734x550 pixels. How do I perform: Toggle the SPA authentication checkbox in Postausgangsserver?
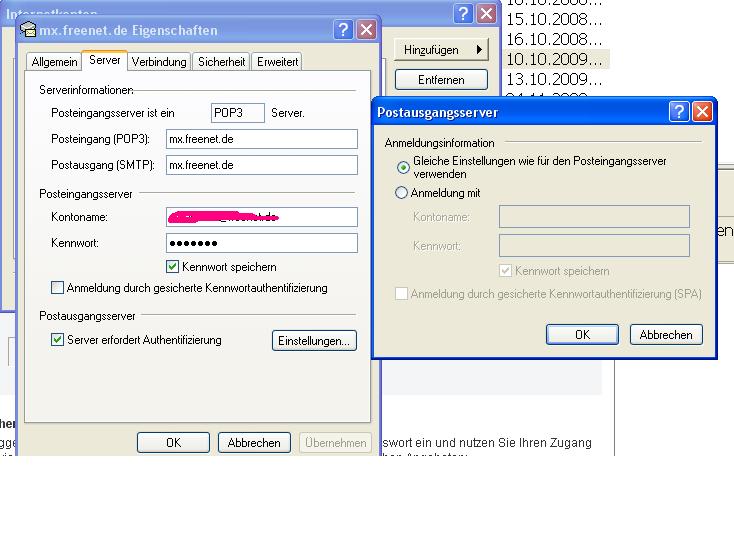tap(401, 293)
